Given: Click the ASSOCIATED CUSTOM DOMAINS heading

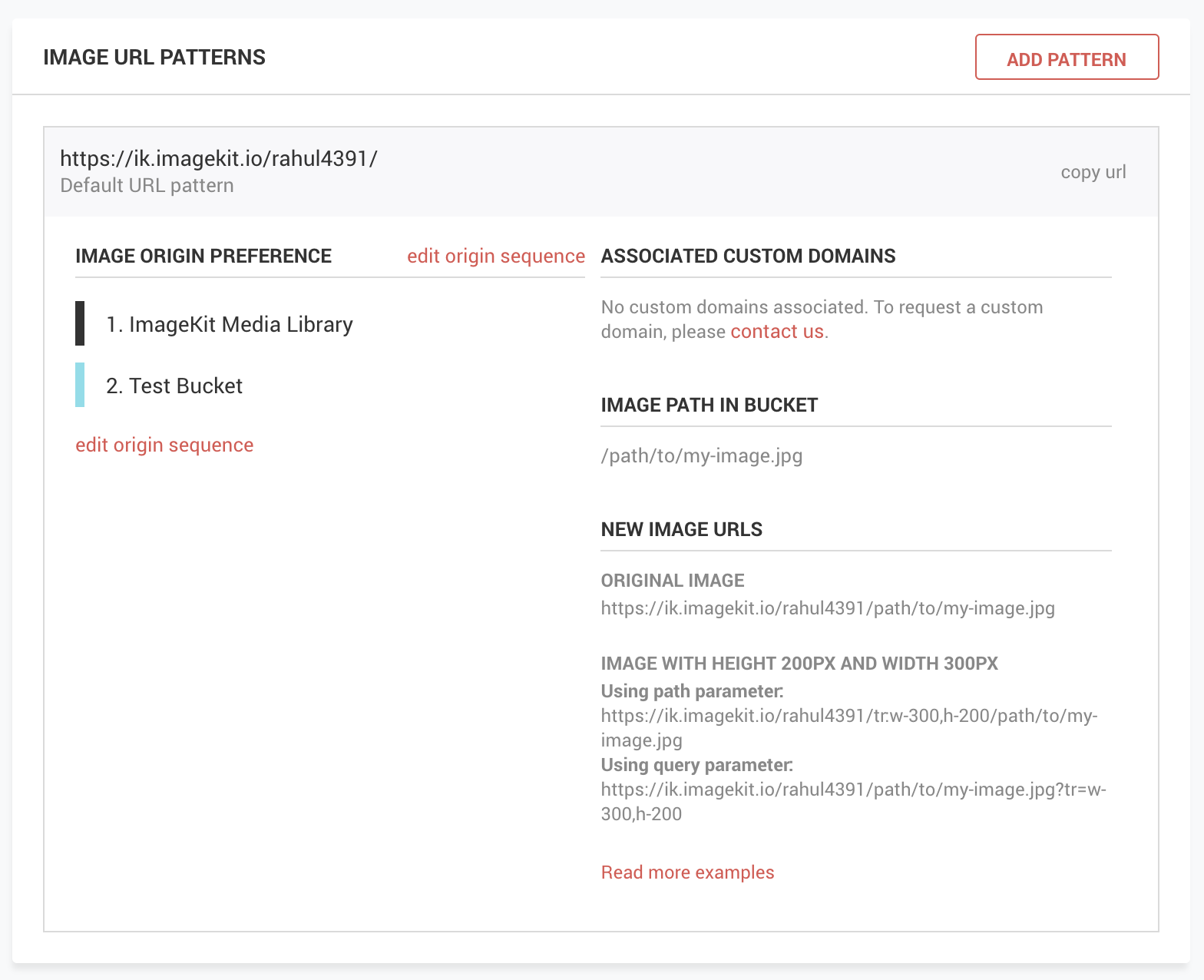Looking at the screenshot, I should 749,256.
